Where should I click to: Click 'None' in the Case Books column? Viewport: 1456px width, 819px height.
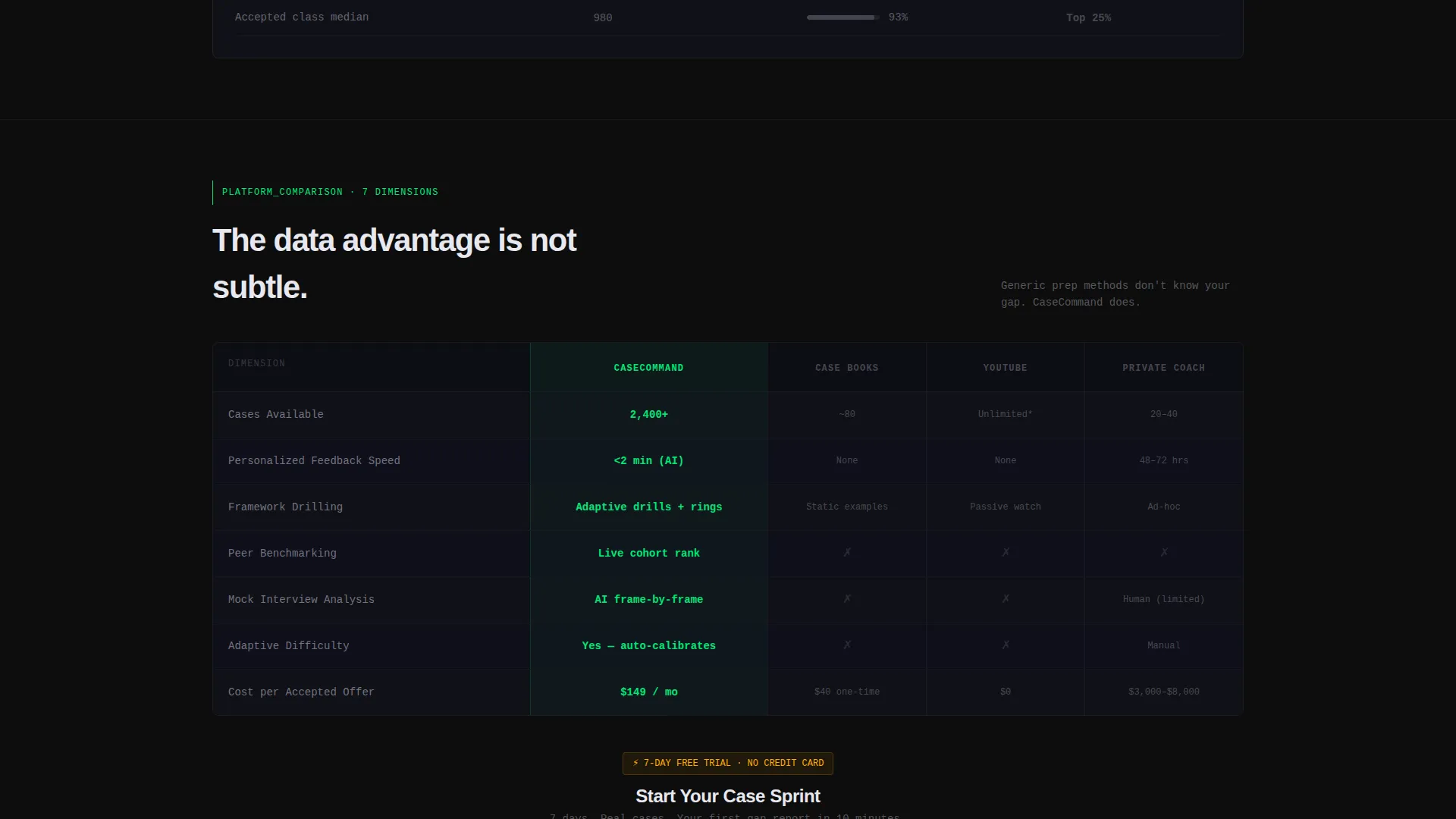coord(847,460)
